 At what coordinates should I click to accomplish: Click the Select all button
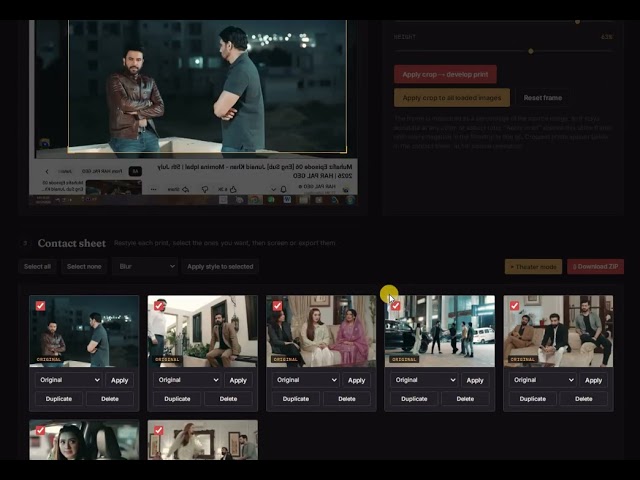[x=37, y=267]
